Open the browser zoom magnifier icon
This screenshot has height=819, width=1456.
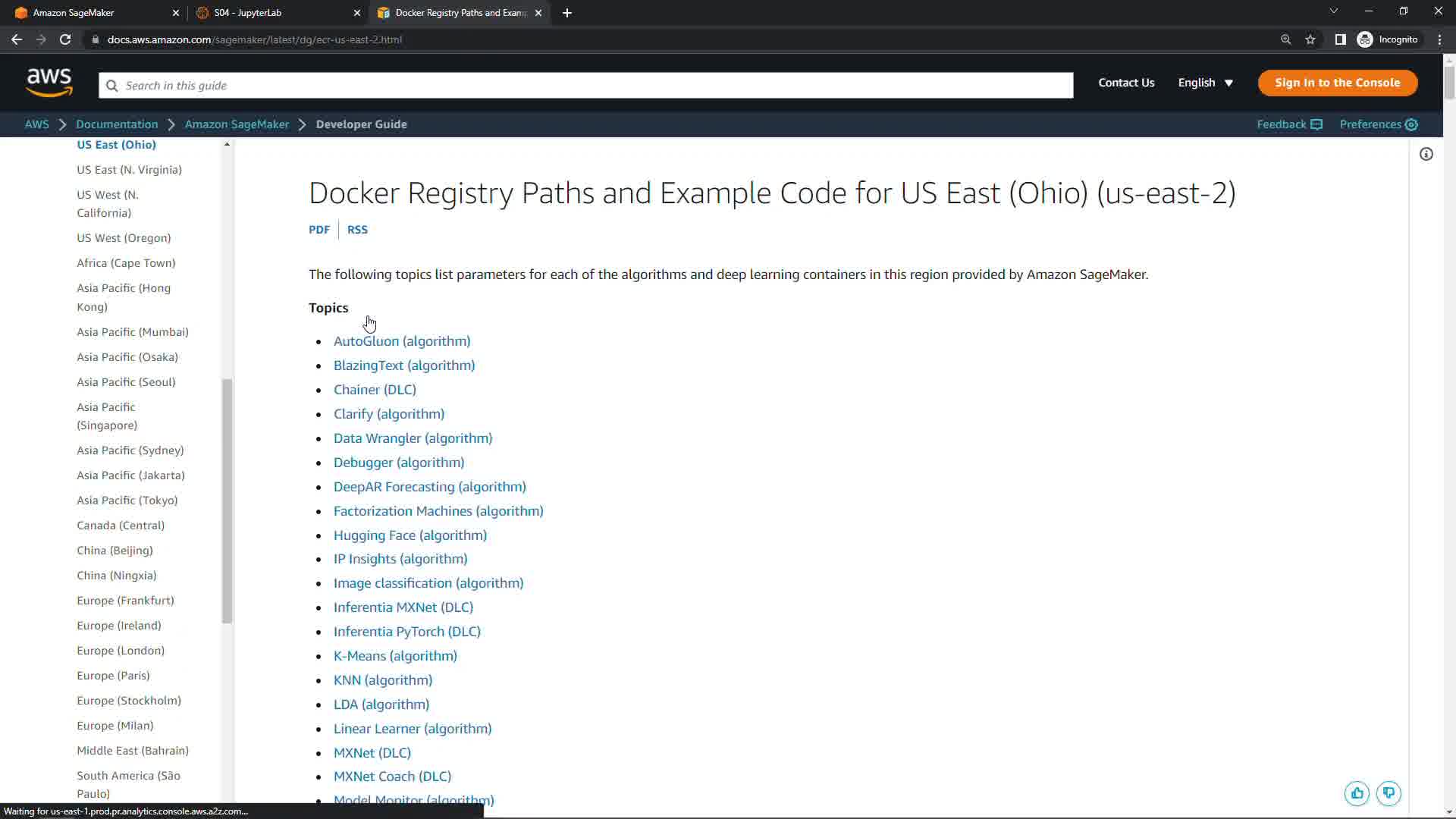tap(1285, 39)
